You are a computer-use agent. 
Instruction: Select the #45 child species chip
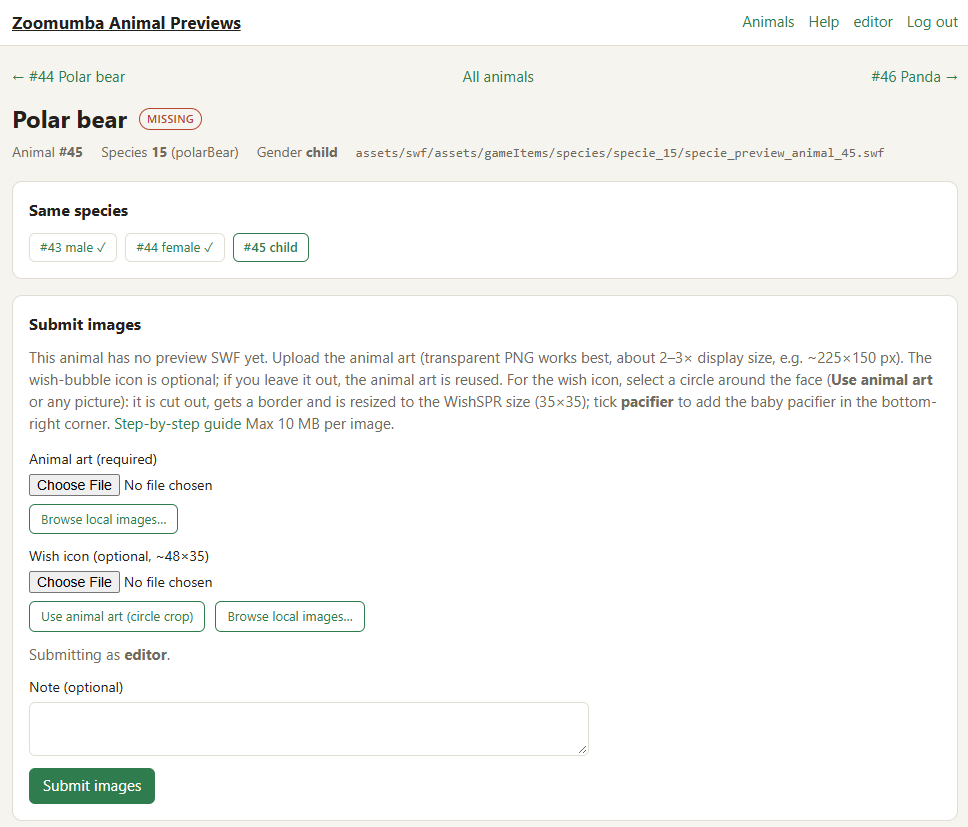tap(270, 247)
